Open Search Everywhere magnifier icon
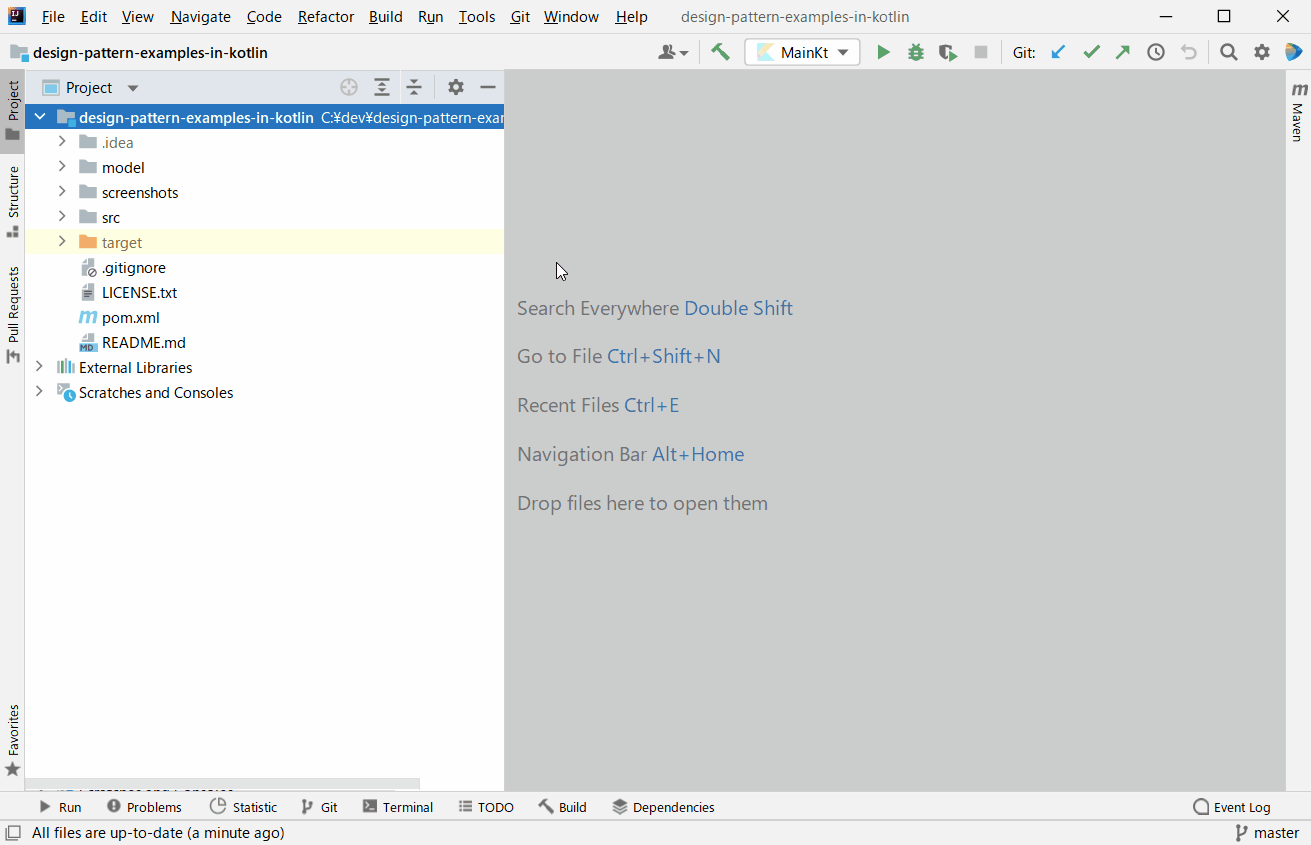 coord(1229,52)
